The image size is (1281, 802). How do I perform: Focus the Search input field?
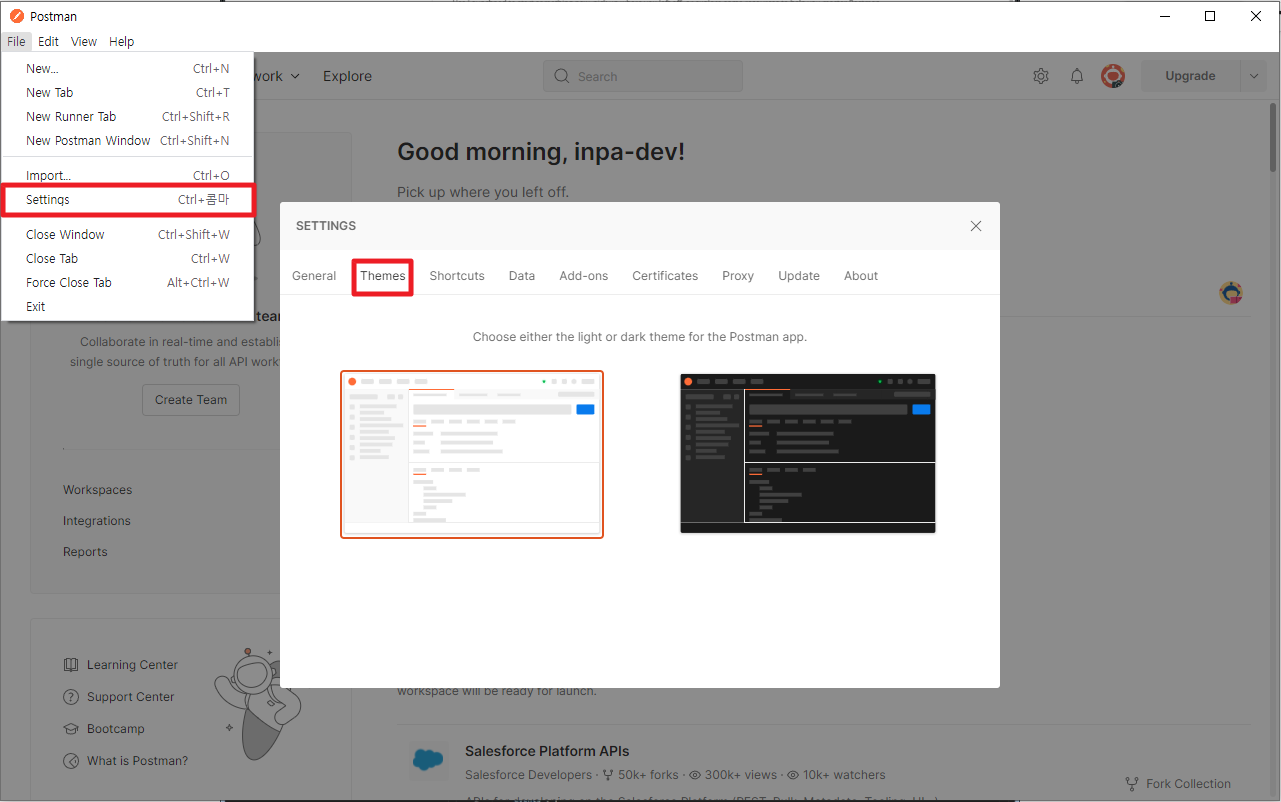pyautogui.click(x=643, y=76)
